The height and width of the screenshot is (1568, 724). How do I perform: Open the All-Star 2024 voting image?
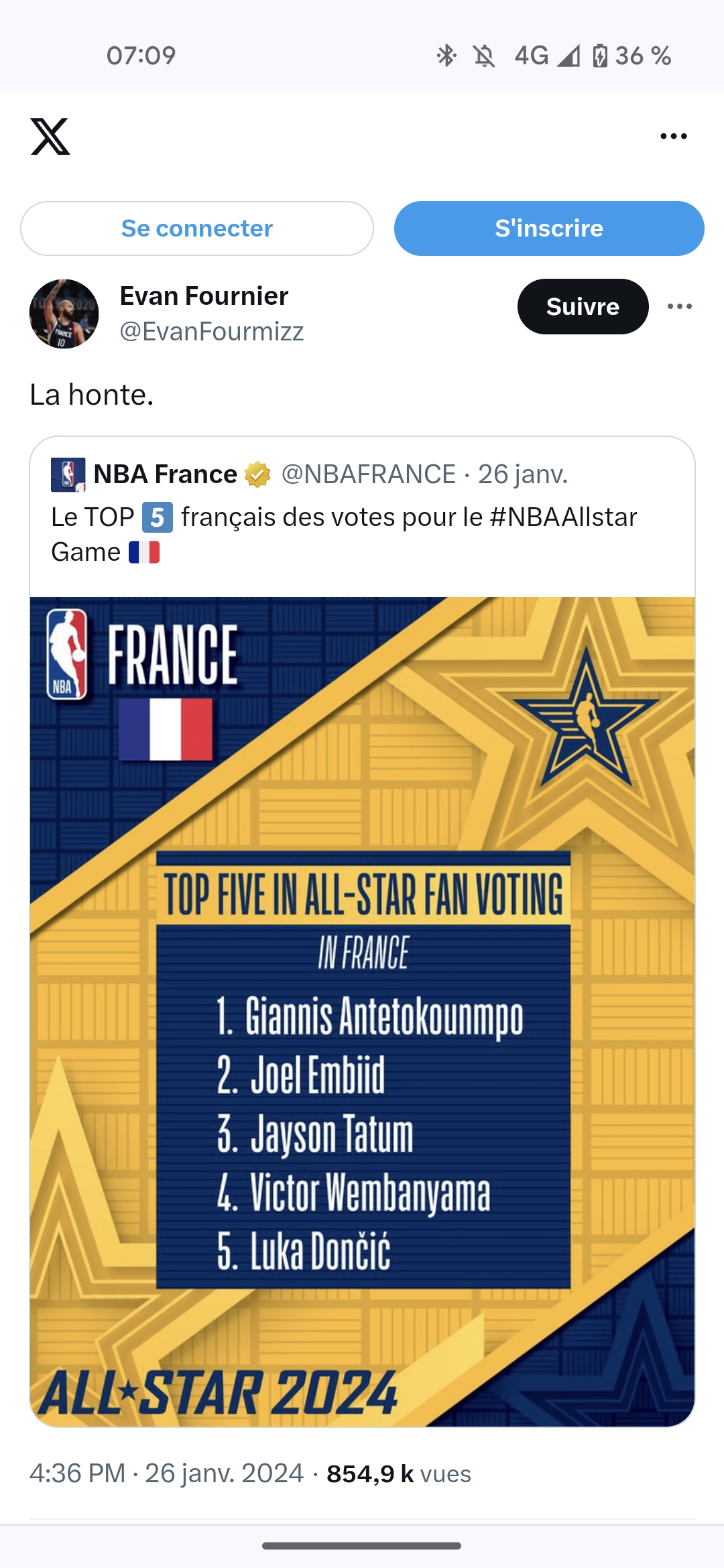coord(362,1012)
